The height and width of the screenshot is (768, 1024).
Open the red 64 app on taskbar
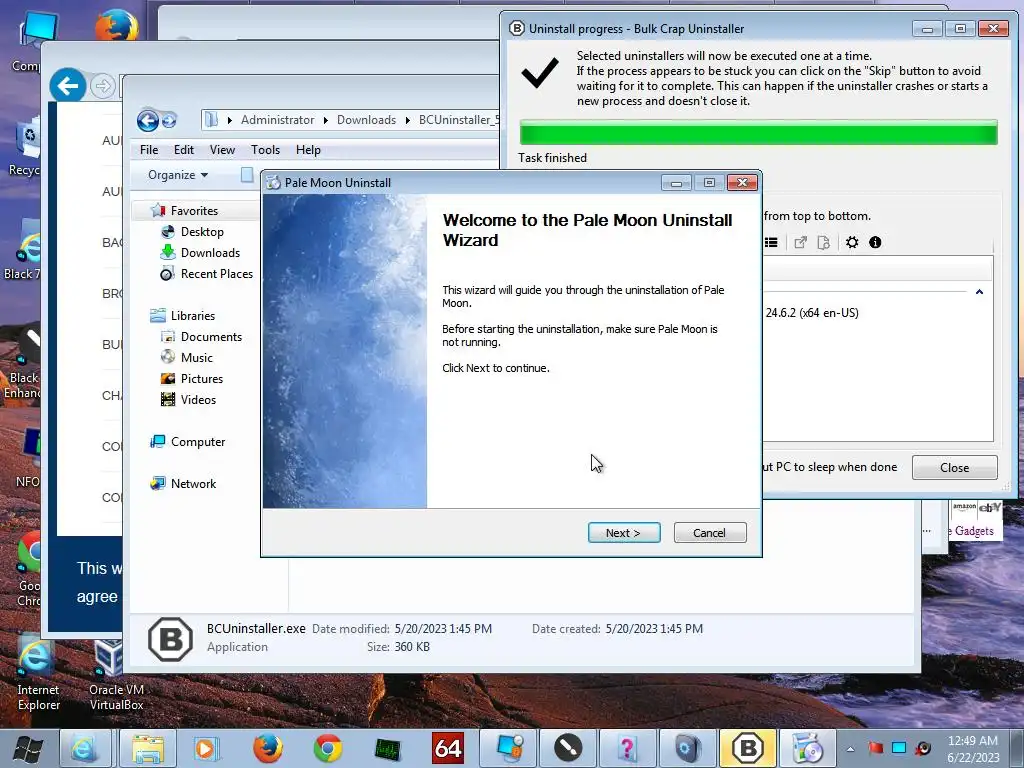click(448, 748)
